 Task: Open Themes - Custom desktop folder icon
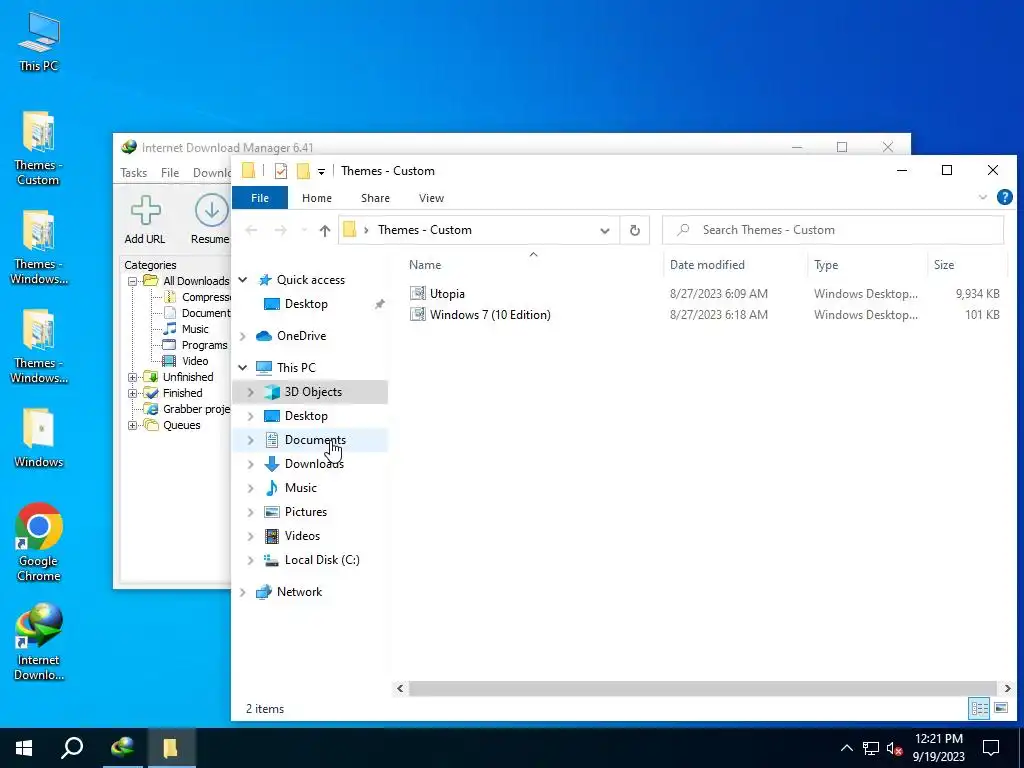[38, 148]
